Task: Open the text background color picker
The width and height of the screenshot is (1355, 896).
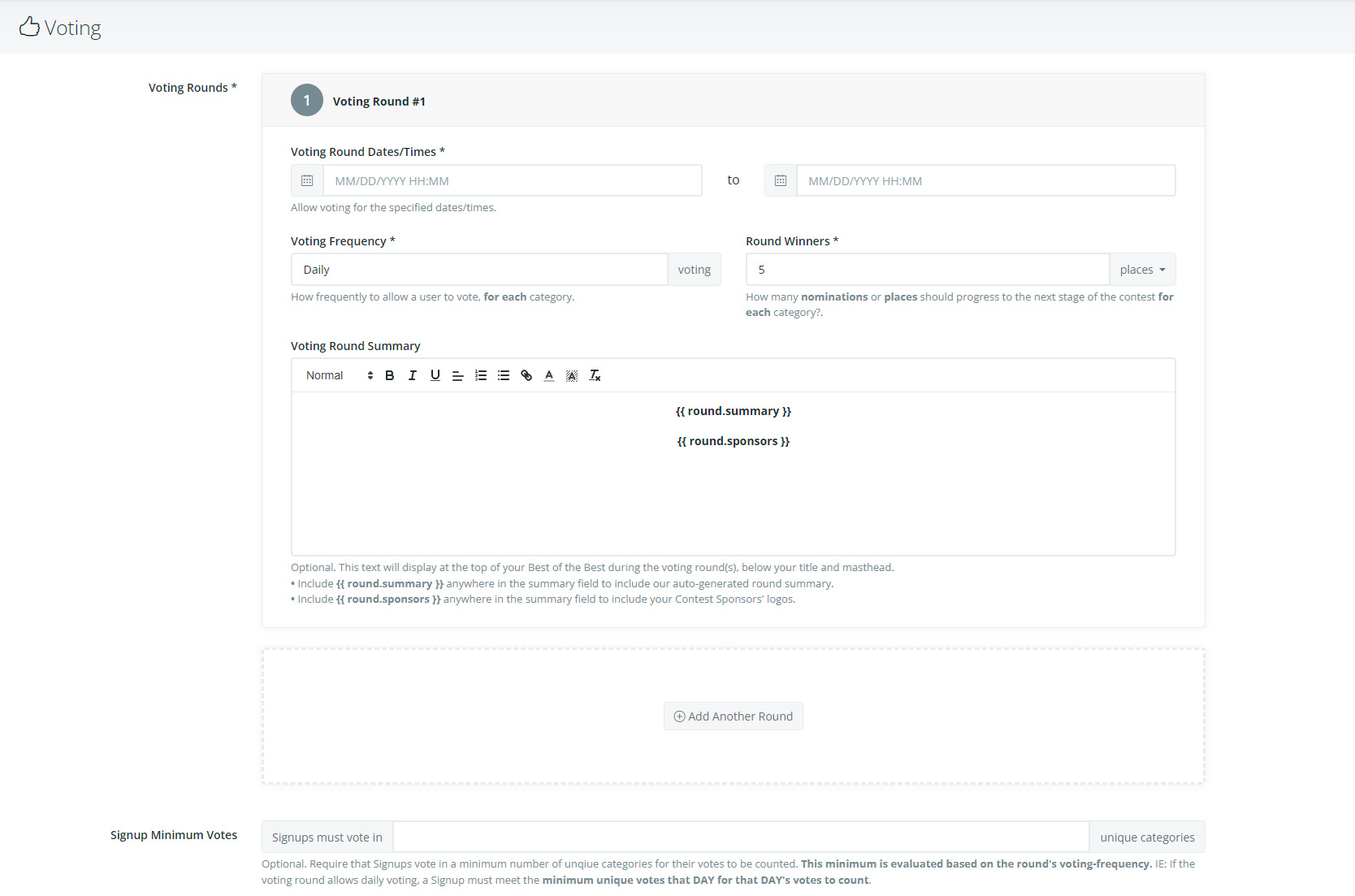Action: [x=572, y=375]
